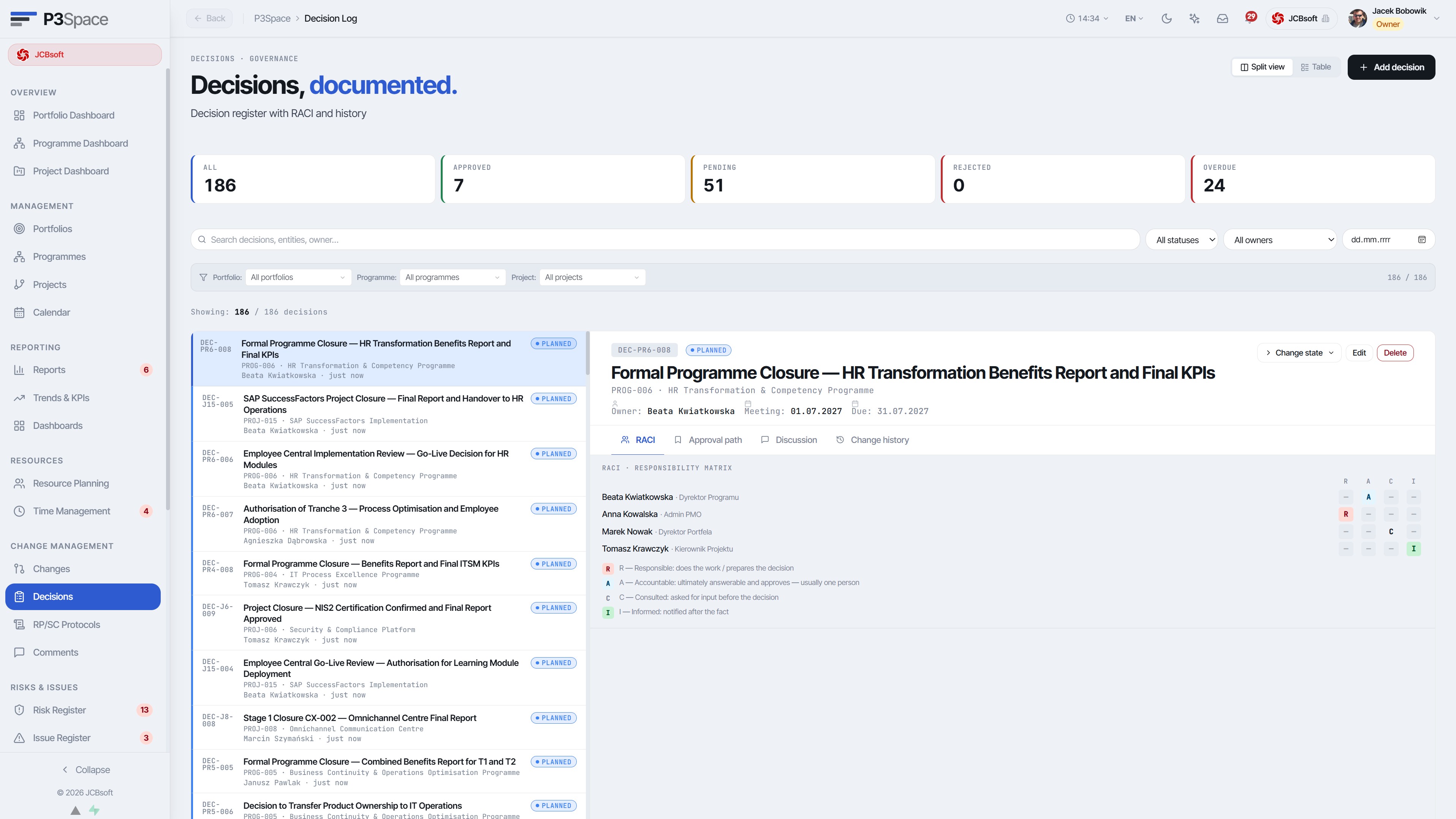Screen dimensions: 1456x819
Task: Click the triangle icon at sidebar bottom
Action: tap(75, 810)
